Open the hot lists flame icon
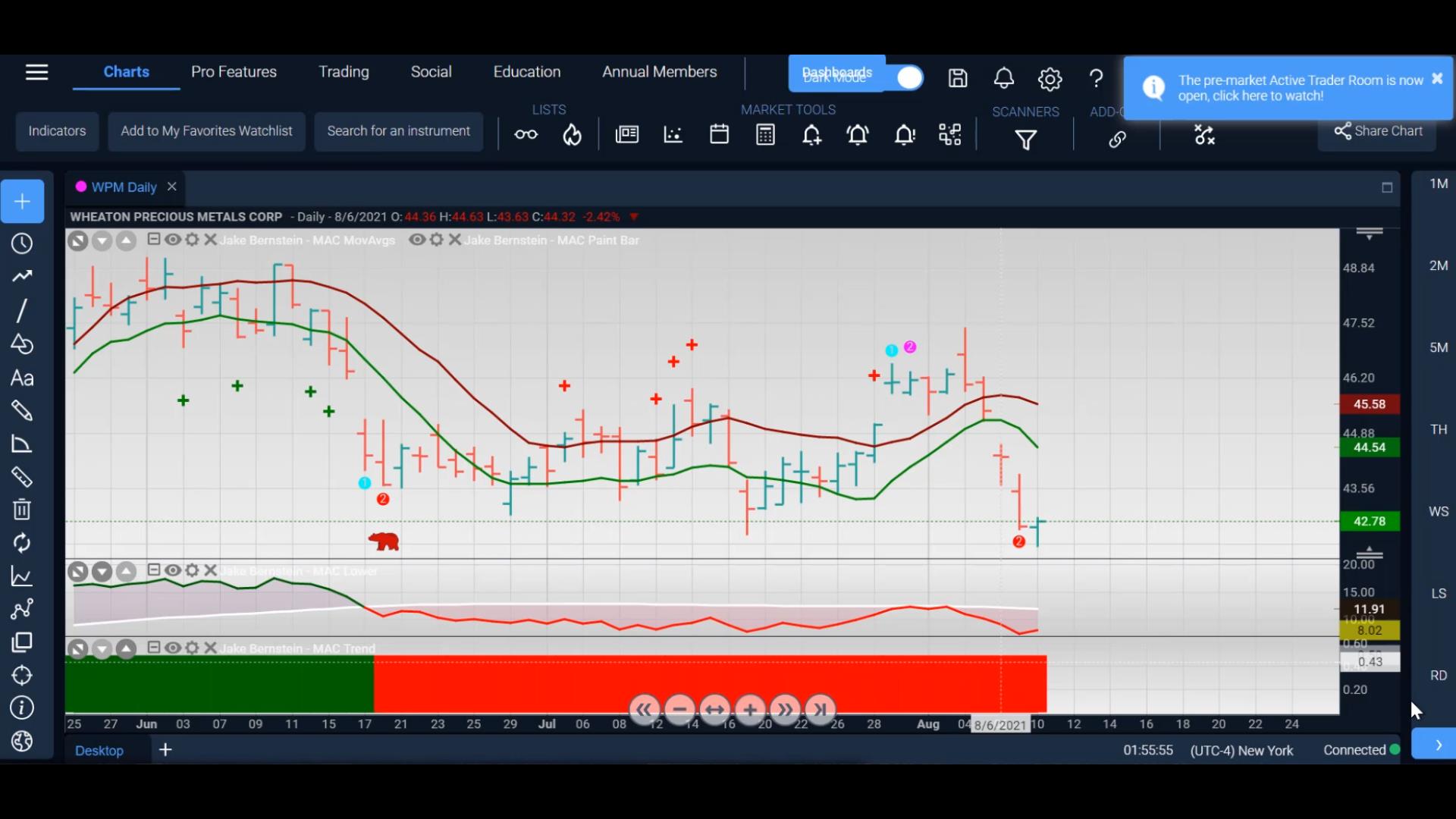This screenshot has height=819, width=1456. (572, 135)
